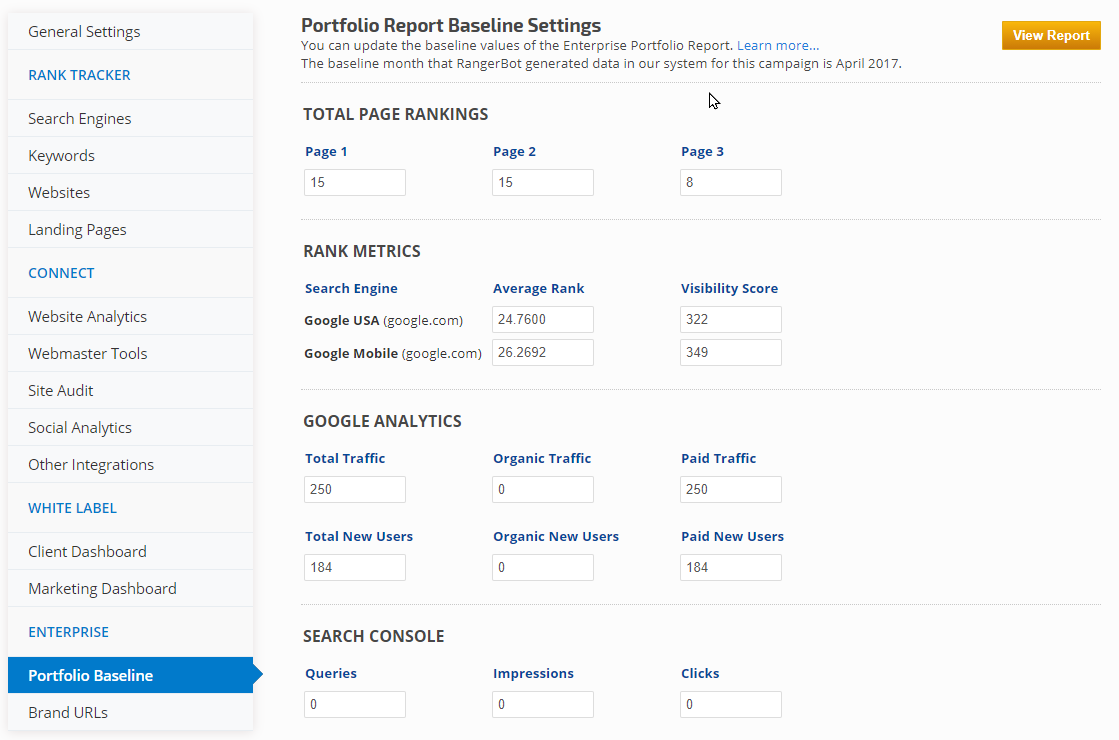The image size is (1119, 740).
Task: Open Site Audit settings
Action: 61,391
